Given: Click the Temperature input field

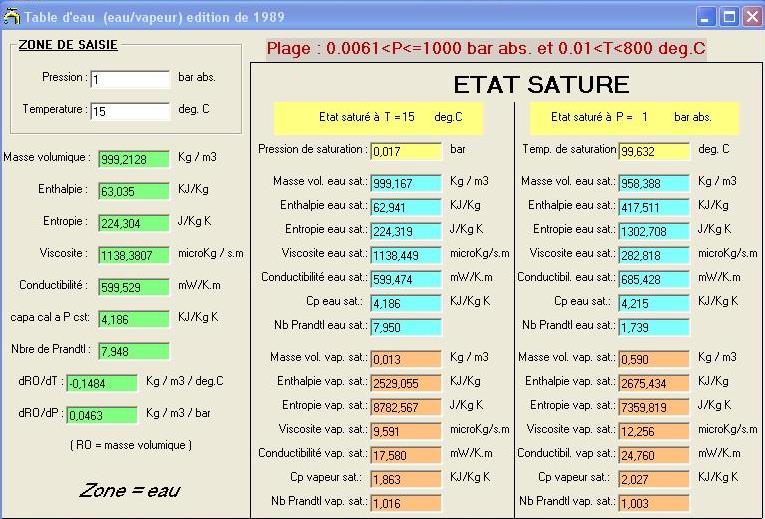Looking at the screenshot, I should [x=130, y=111].
